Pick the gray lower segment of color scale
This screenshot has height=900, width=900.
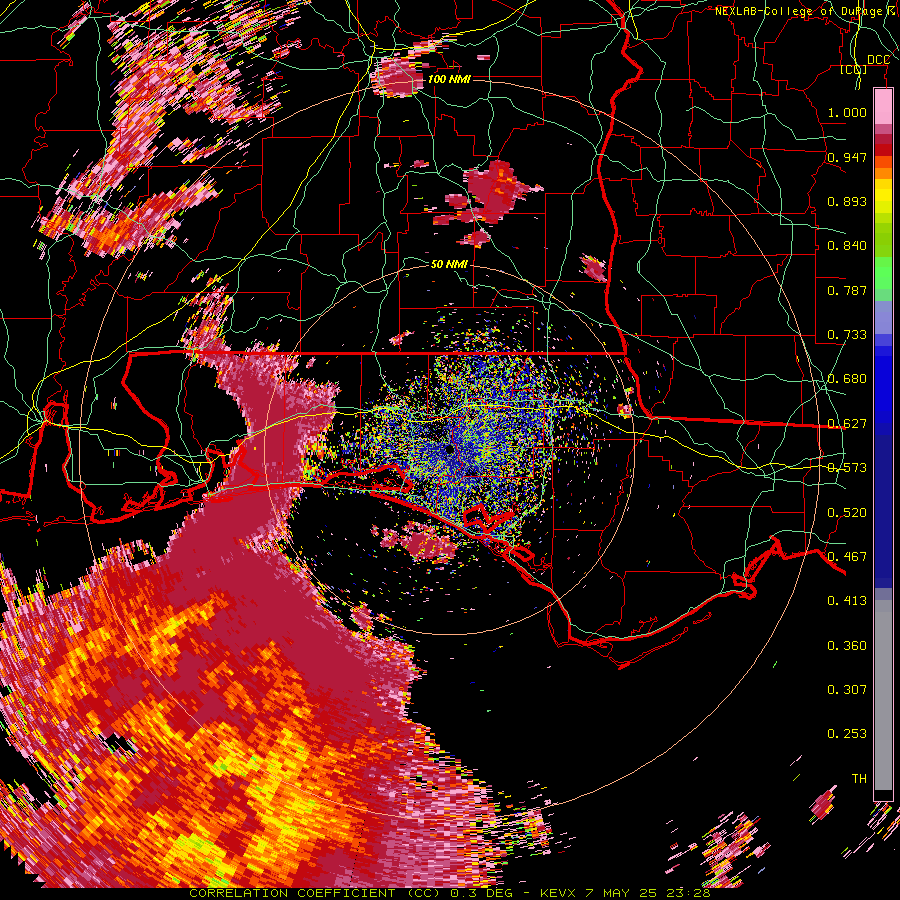(x=883, y=695)
